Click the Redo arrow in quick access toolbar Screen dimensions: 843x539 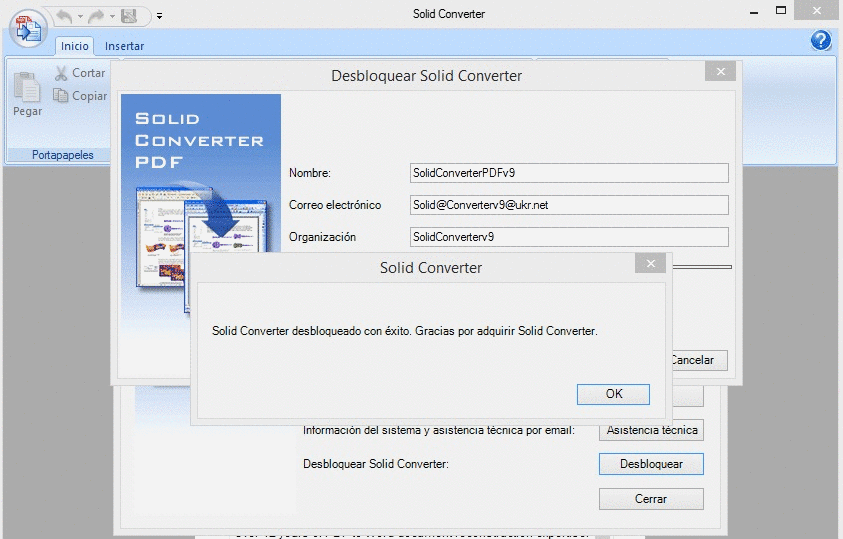tap(96, 17)
